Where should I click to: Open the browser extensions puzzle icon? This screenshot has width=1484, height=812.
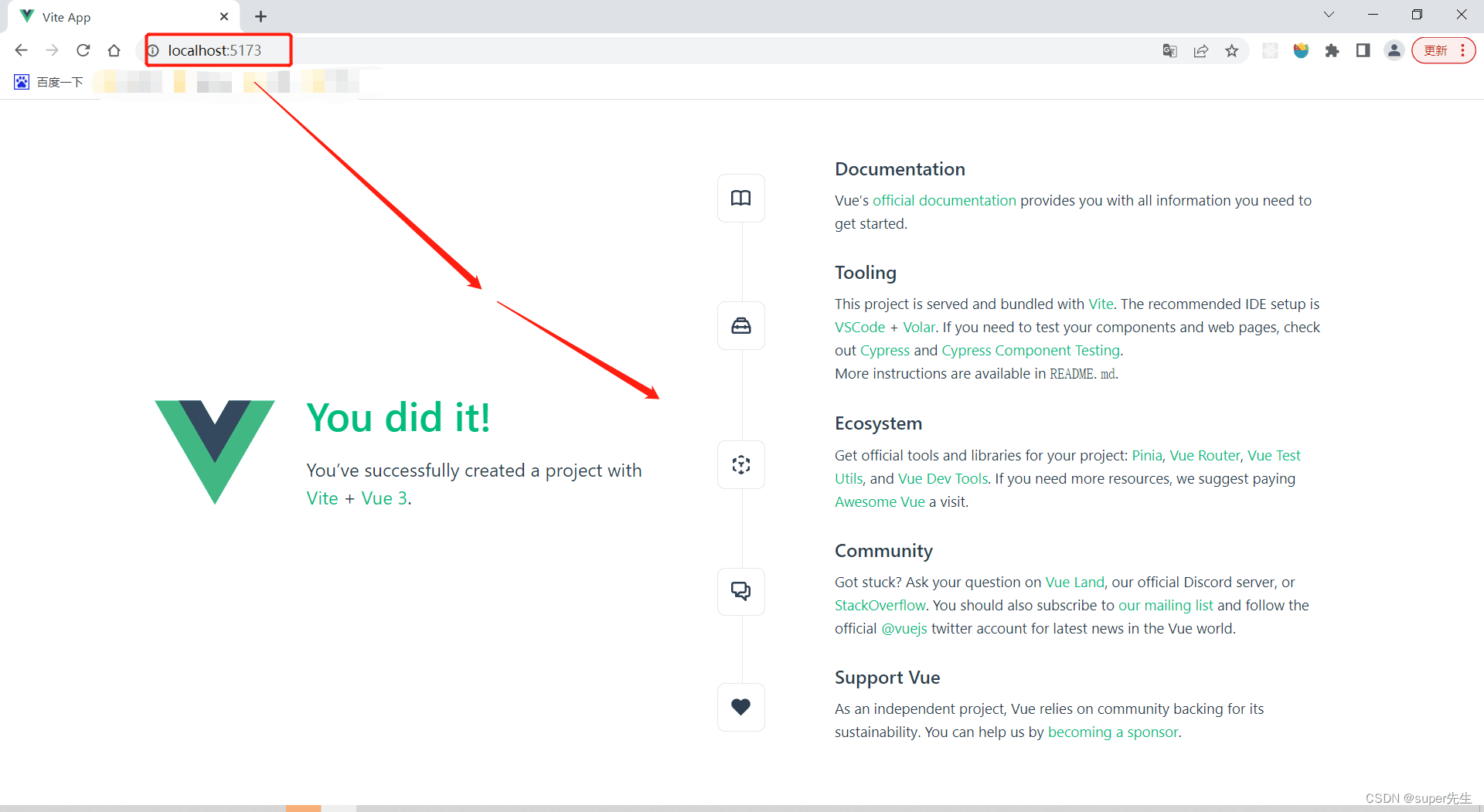tap(1332, 51)
